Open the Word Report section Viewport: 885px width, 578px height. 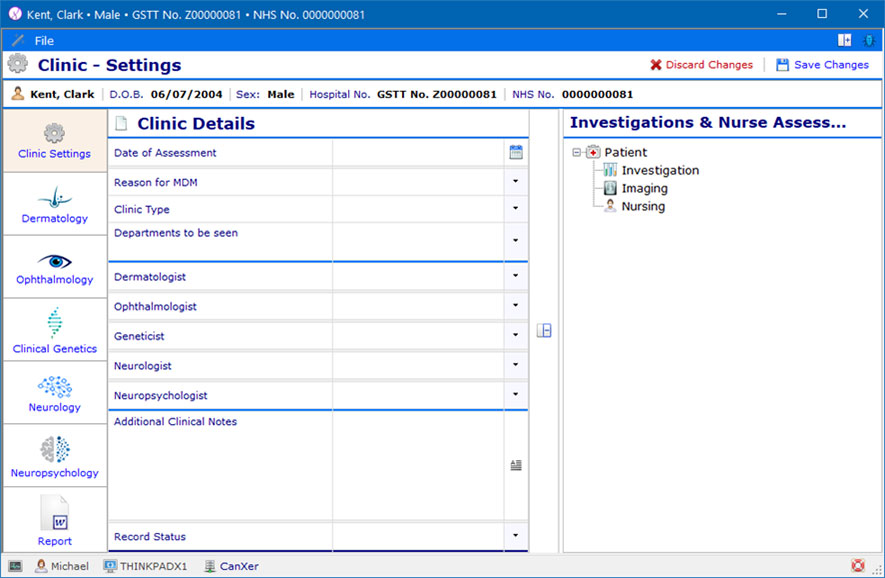(x=55, y=520)
